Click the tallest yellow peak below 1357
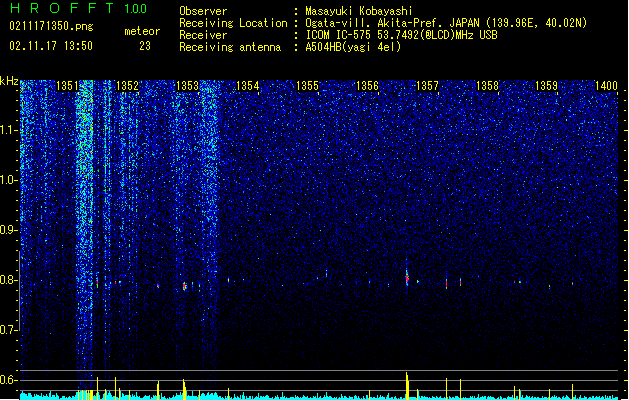 pyautogui.click(x=407, y=386)
